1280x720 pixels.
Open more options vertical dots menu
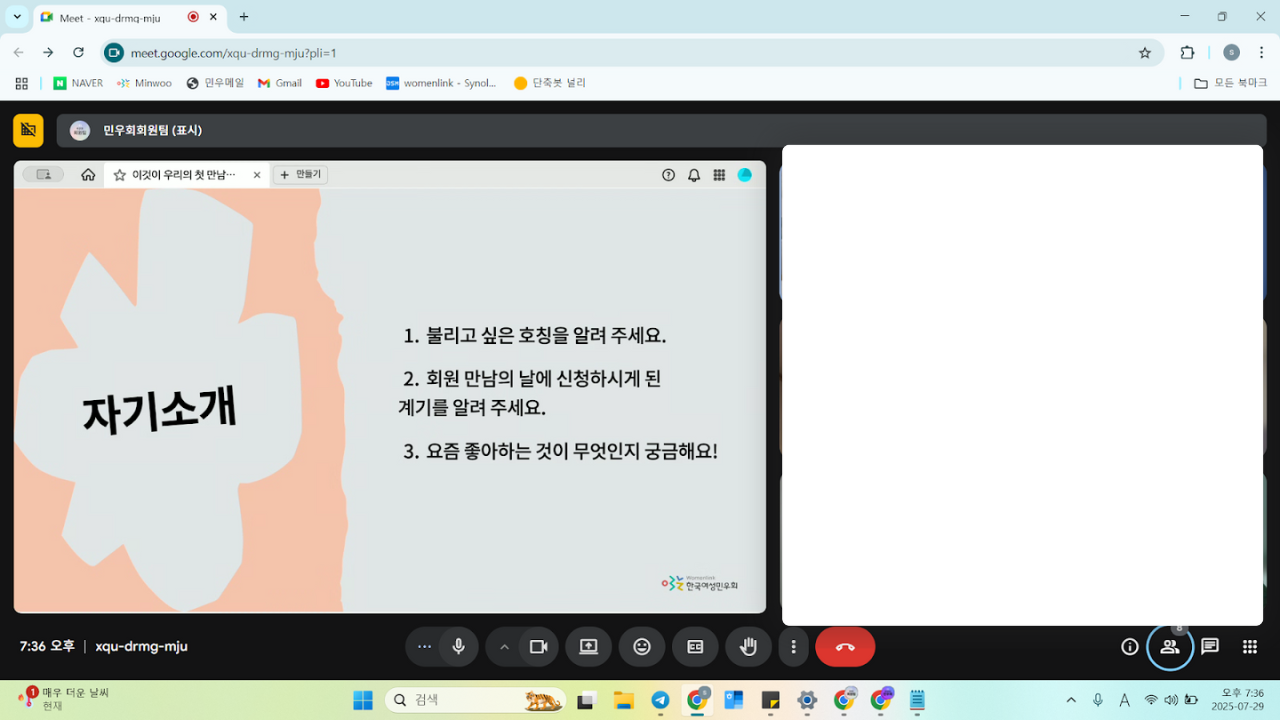[793, 647]
